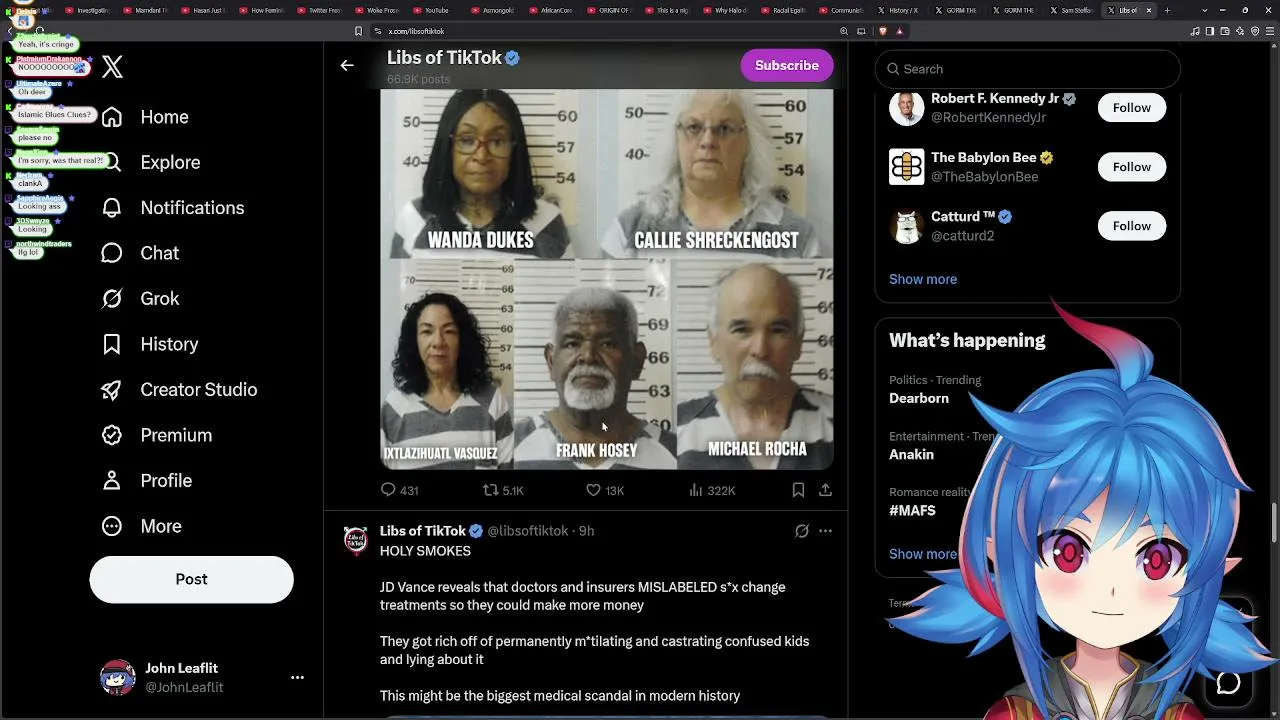The image size is (1280, 720).
Task: Subscribe to Libs of TikTok
Action: pyautogui.click(x=787, y=66)
